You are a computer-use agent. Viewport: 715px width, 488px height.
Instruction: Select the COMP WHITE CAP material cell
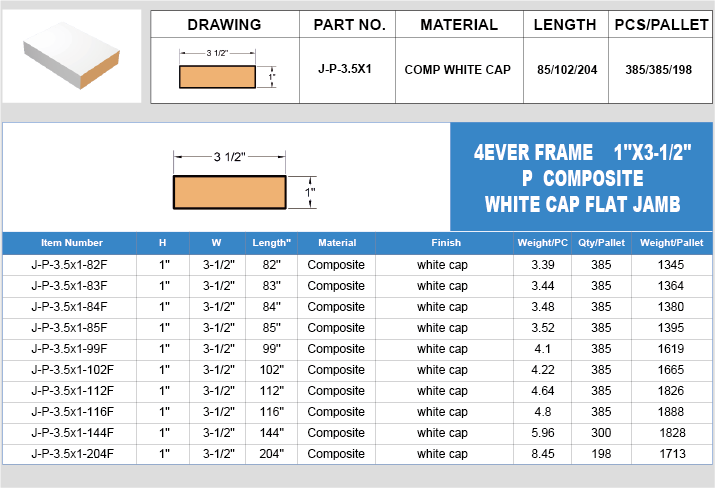(x=457, y=70)
